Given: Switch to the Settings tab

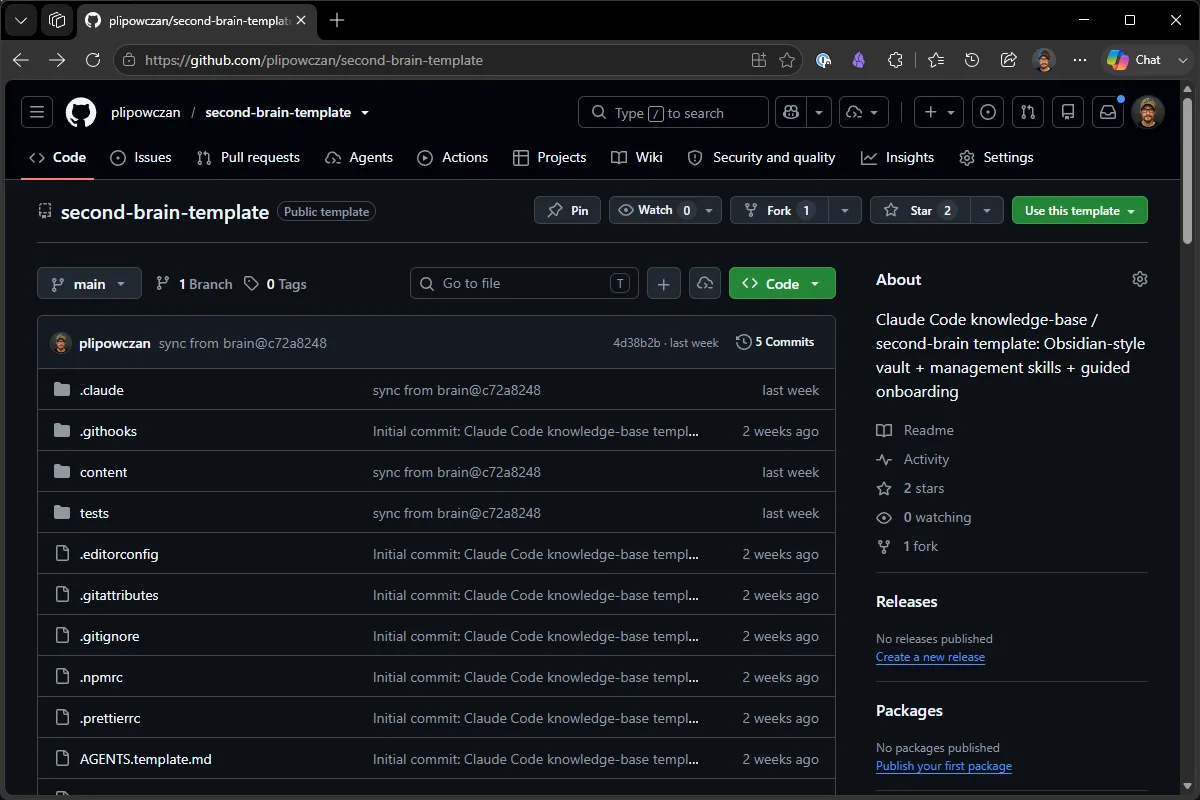Looking at the screenshot, I should [x=996, y=158].
